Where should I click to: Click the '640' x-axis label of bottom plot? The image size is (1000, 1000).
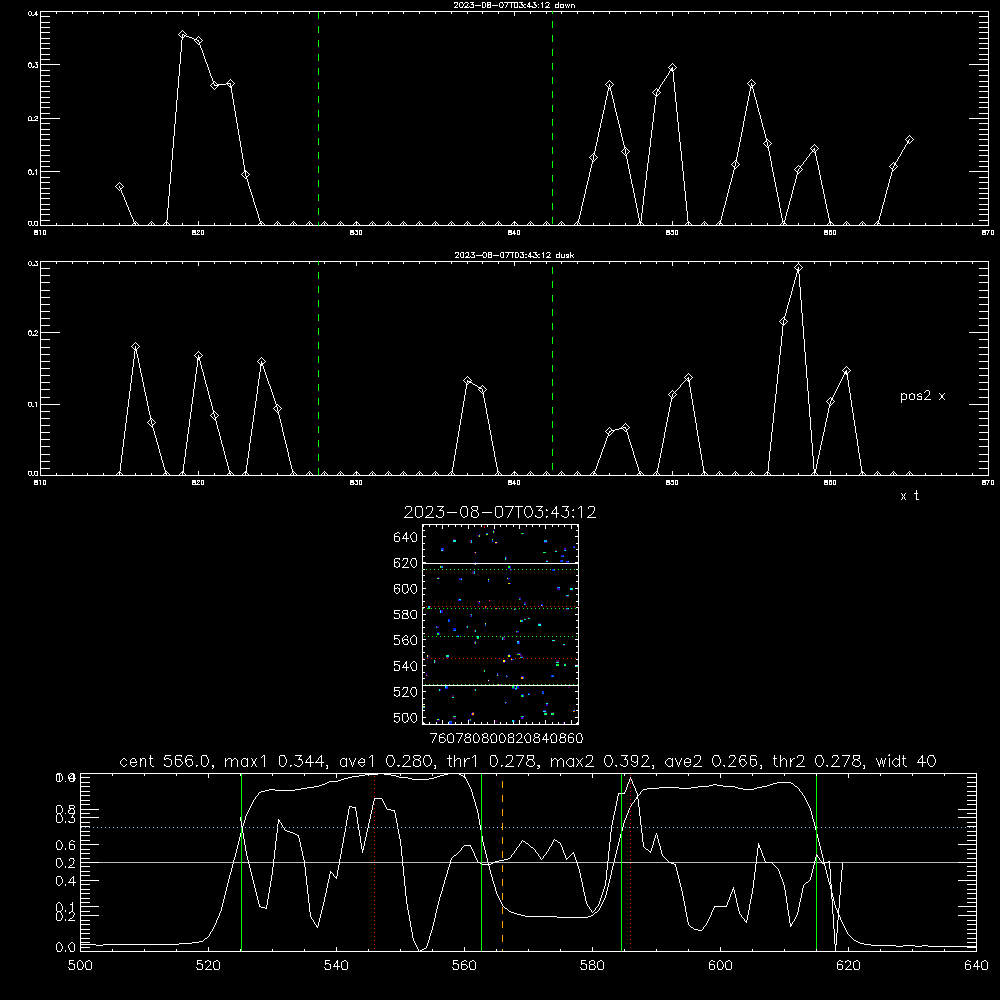tap(976, 966)
